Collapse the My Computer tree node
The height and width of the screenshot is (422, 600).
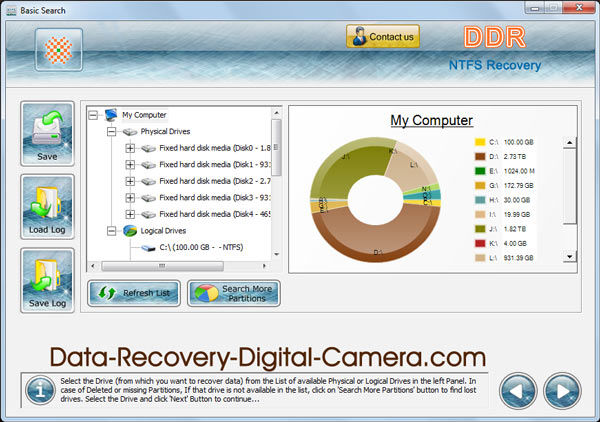pos(93,115)
